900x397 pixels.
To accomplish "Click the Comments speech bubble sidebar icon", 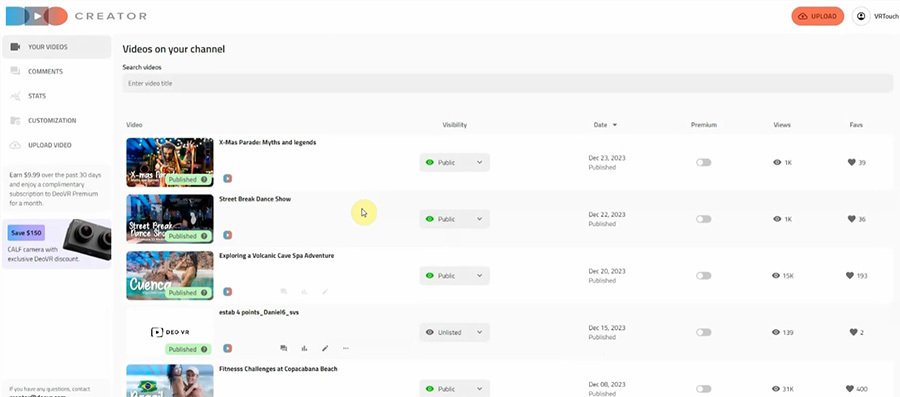I will click(x=15, y=72).
